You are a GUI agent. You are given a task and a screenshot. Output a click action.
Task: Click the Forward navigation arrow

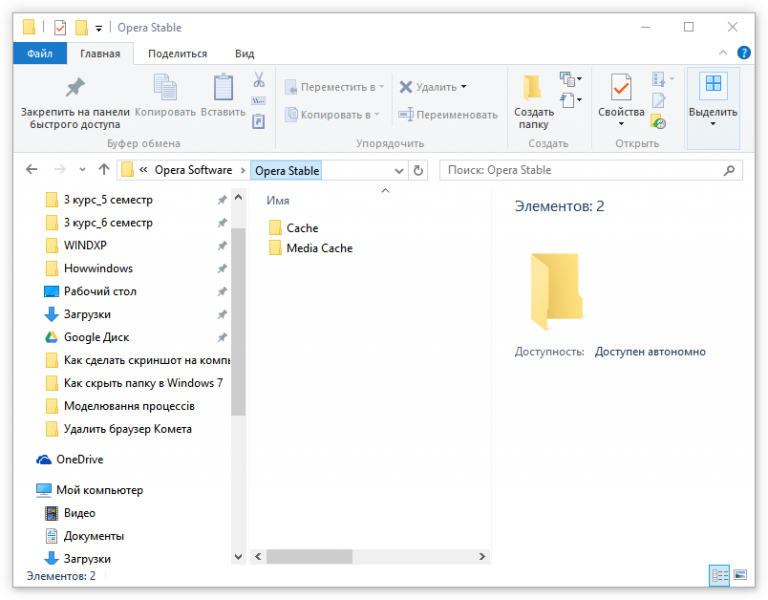60,169
